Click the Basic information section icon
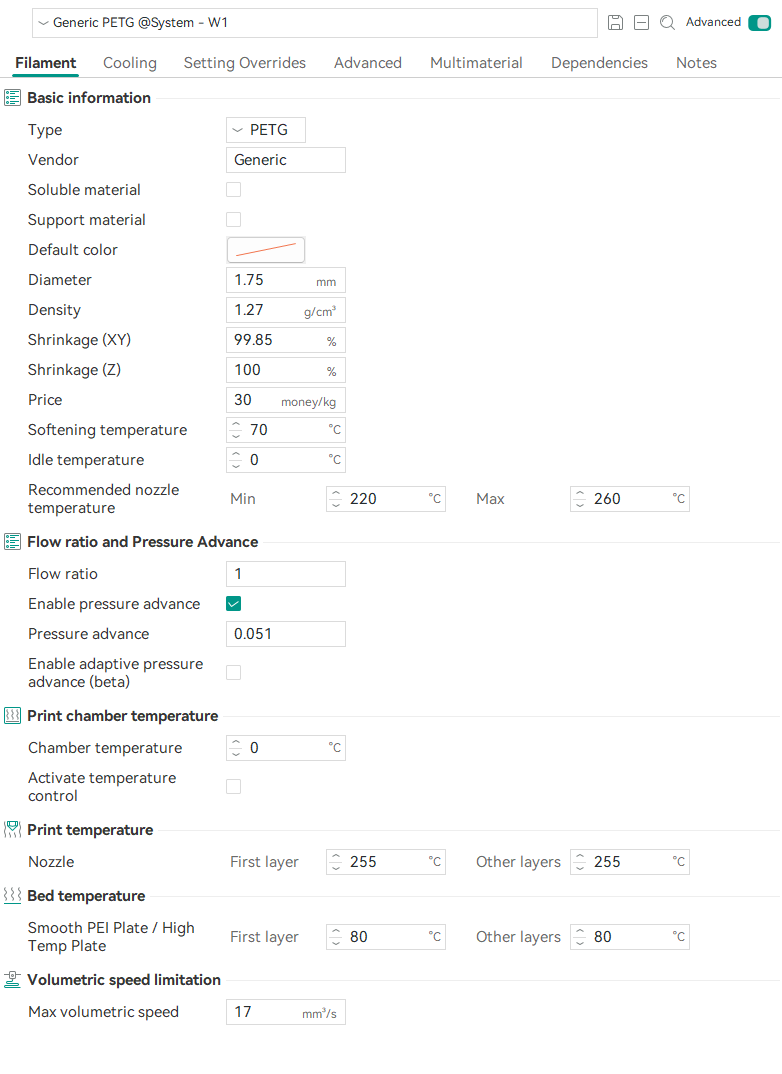The height and width of the screenshot is (1074, 782). click(x=13, y=98)
